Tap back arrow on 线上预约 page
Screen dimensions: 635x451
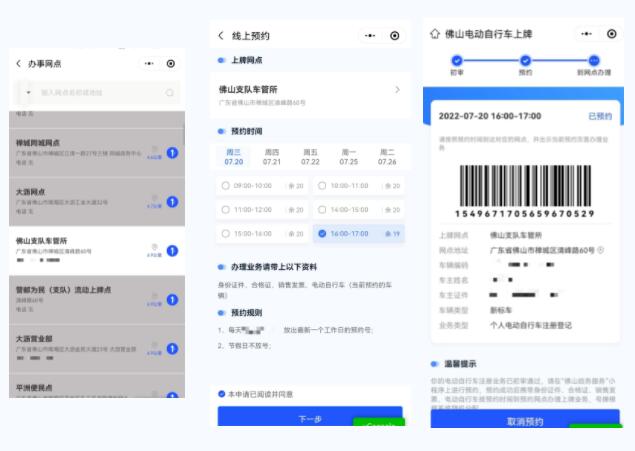click(221, 36)
